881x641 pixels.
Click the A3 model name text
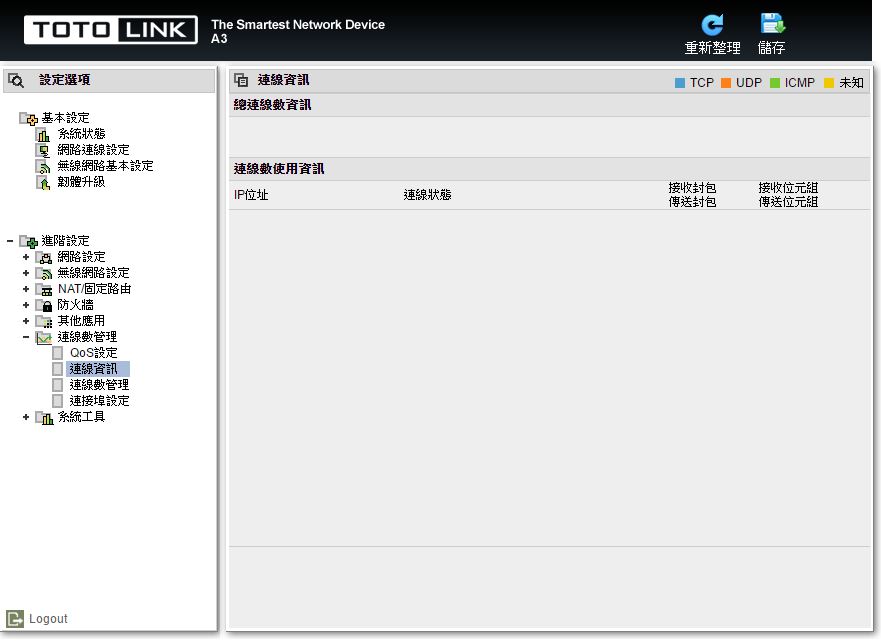click(x=219, y=39)
